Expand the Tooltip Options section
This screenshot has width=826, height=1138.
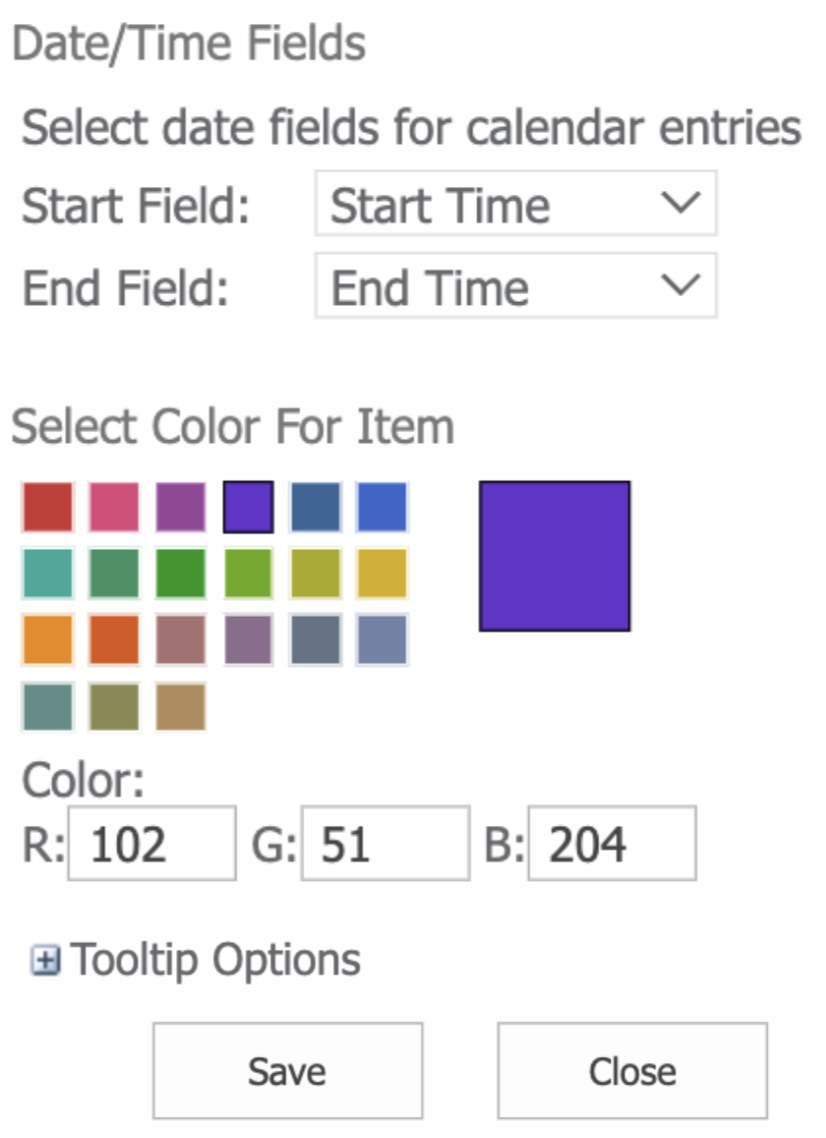click(45, 962)
